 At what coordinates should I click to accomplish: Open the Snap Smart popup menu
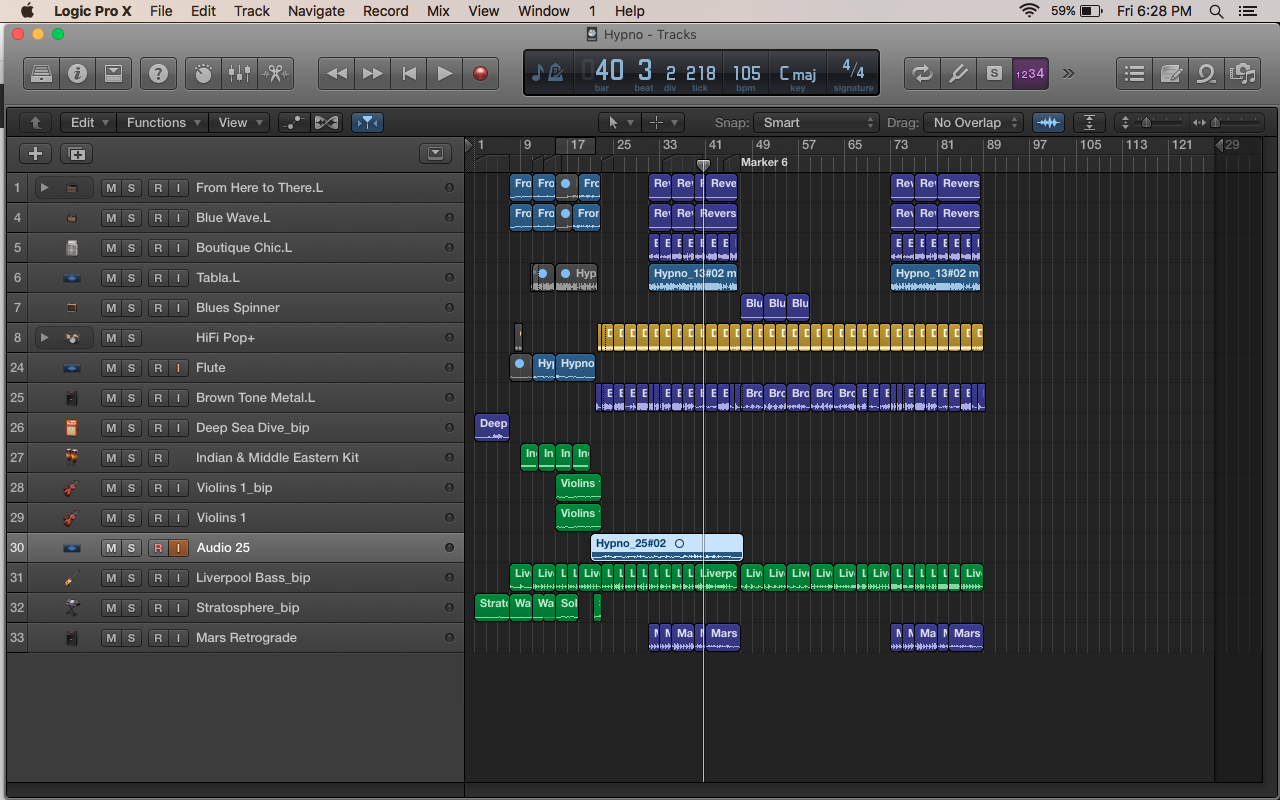click(x=815, y=123)
